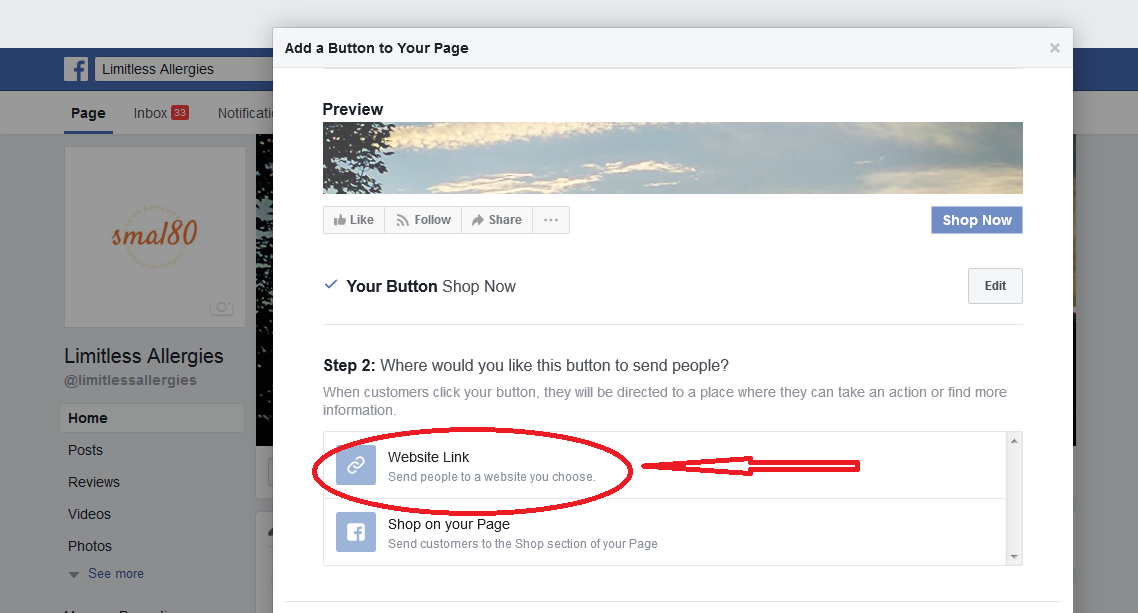Click the scrollbar down arrow in options list
The height and width of the screenshot is (613, 1138).
(1013, 556)
